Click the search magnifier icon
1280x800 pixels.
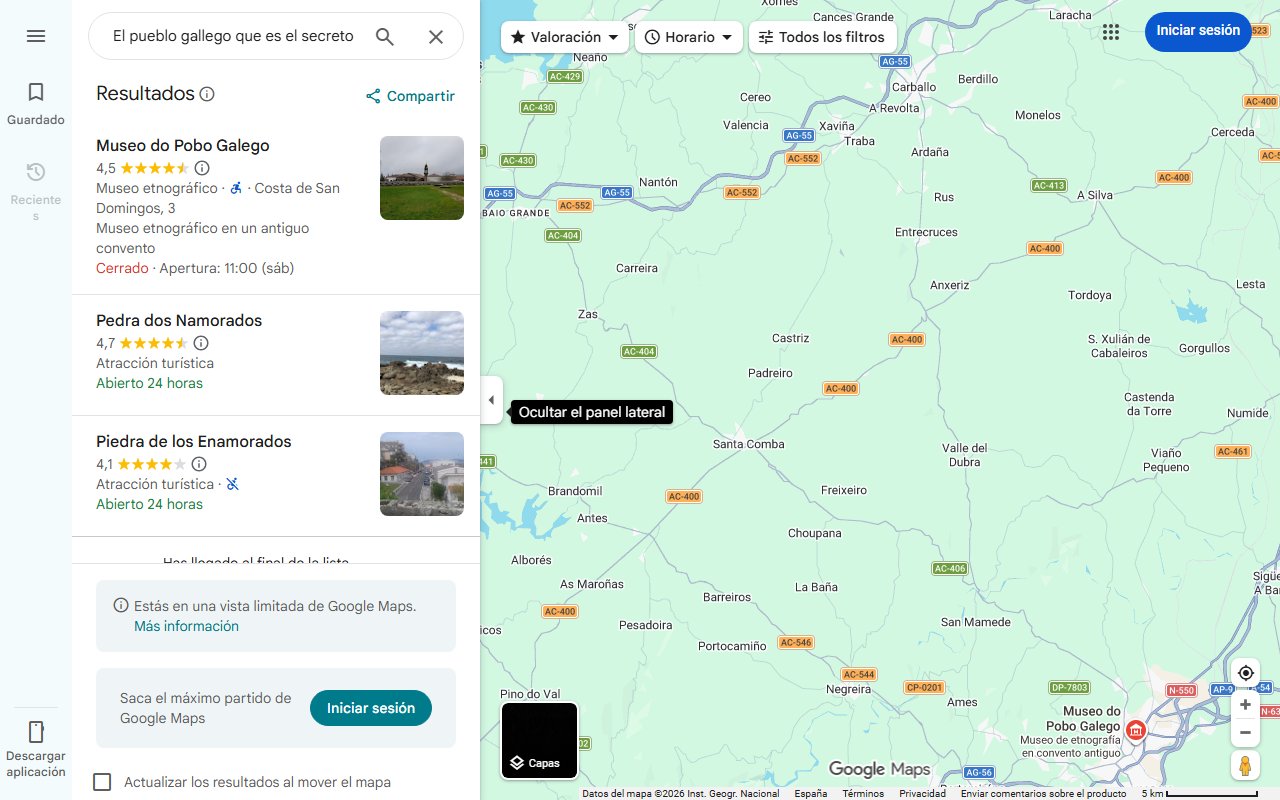coord(385,37)
